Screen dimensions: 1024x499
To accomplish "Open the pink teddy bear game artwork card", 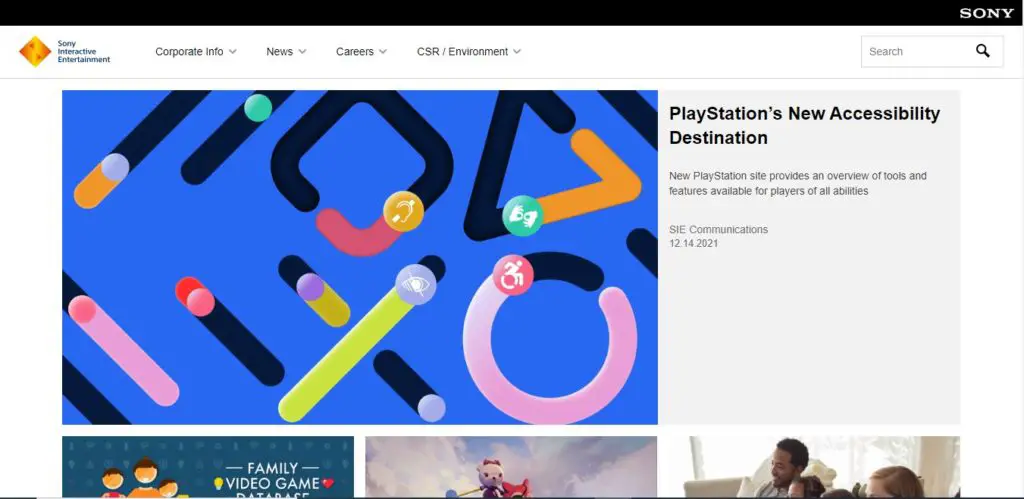I will pyautogui.click(x=511, y=467).
